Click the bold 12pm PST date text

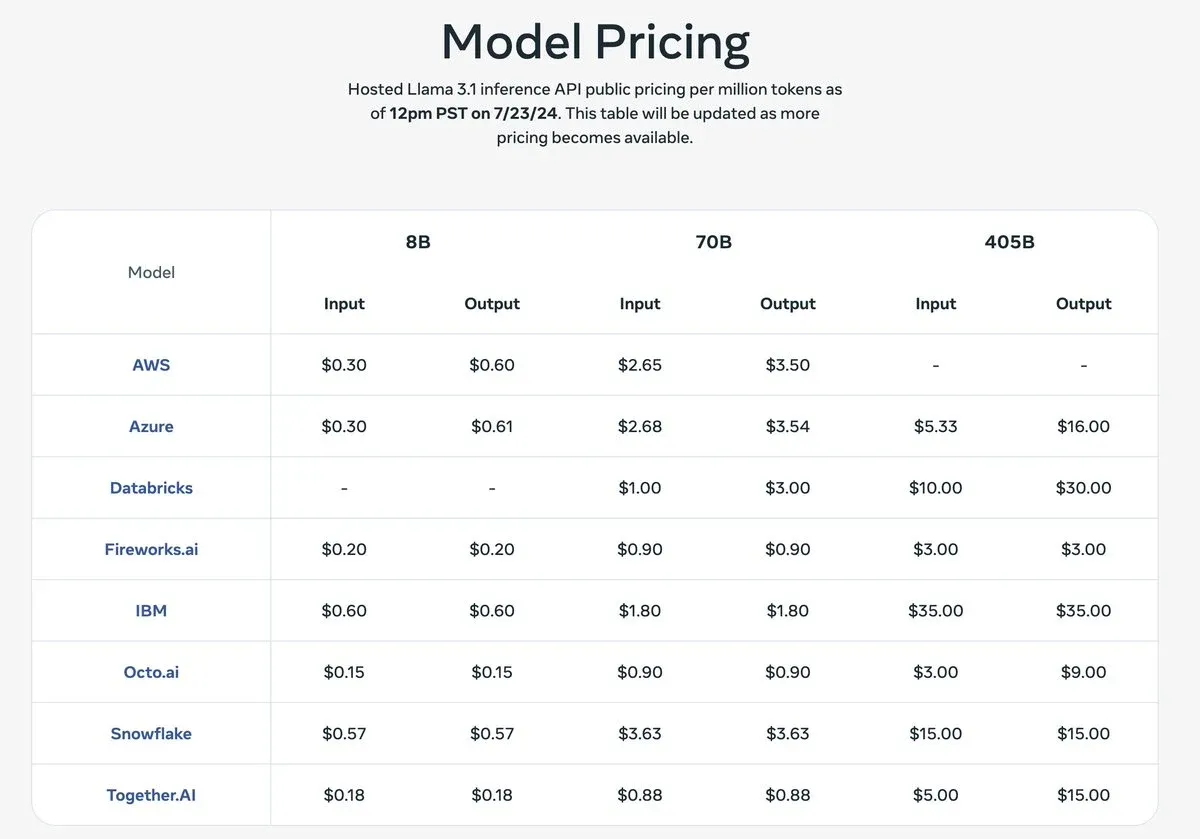coord(474,114)
